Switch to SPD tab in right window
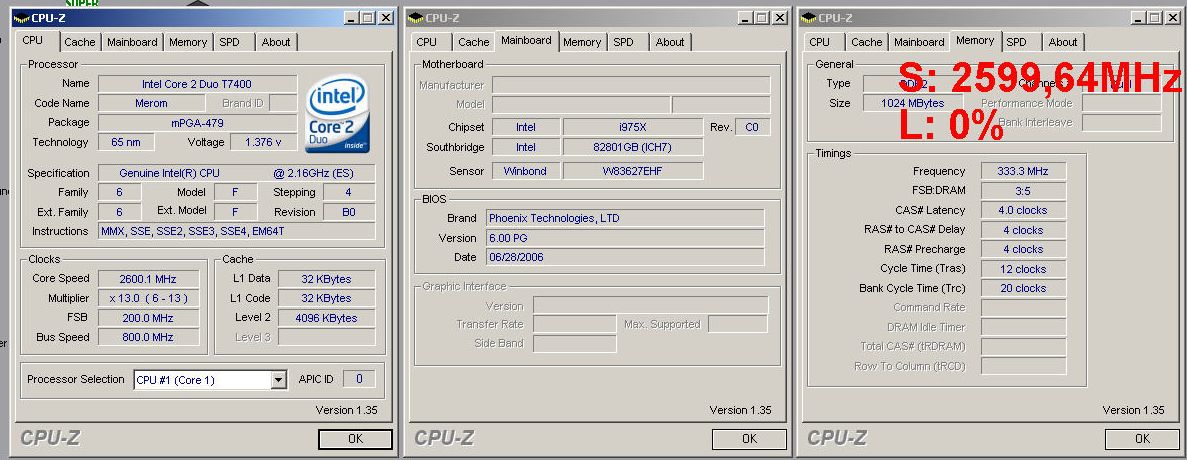 pyautogui.click(x=1017, y=42)
